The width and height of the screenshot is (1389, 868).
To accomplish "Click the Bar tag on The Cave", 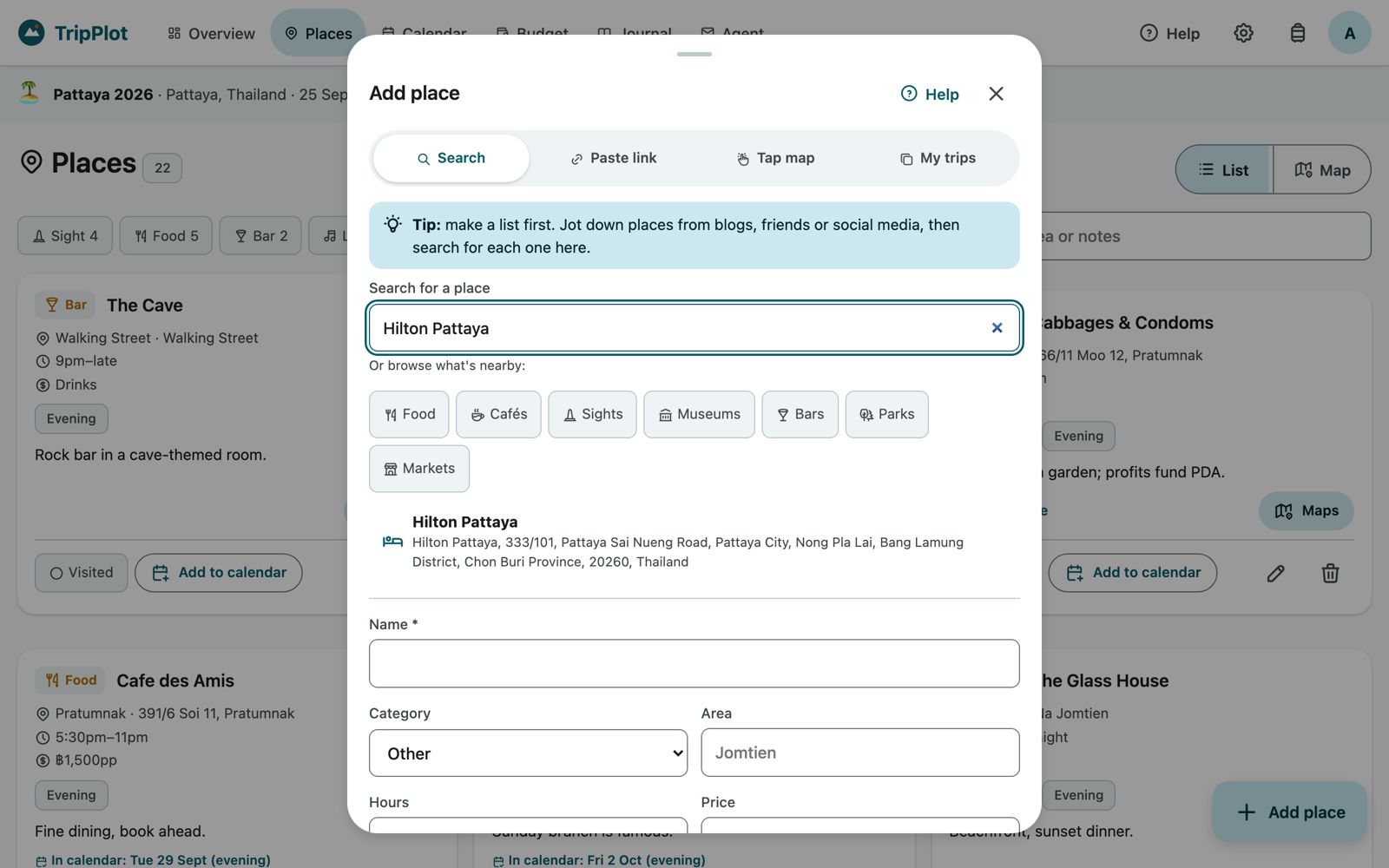I will pyautogui.click(x=65, y=305).
